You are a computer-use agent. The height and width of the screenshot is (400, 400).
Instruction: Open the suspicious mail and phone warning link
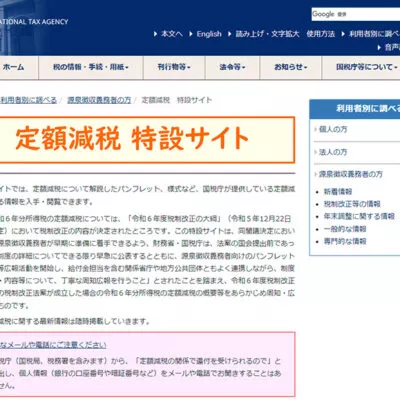coord(53,345)
